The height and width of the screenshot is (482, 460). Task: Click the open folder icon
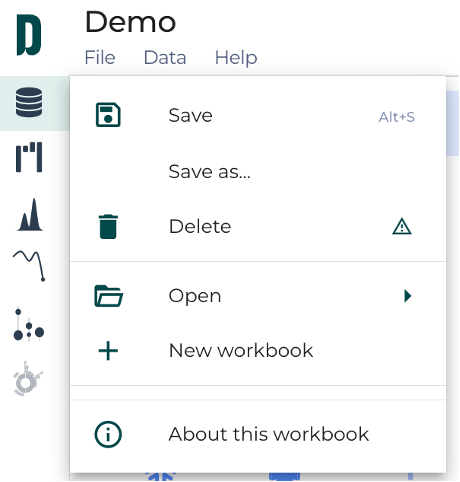[x=109, y=296]
